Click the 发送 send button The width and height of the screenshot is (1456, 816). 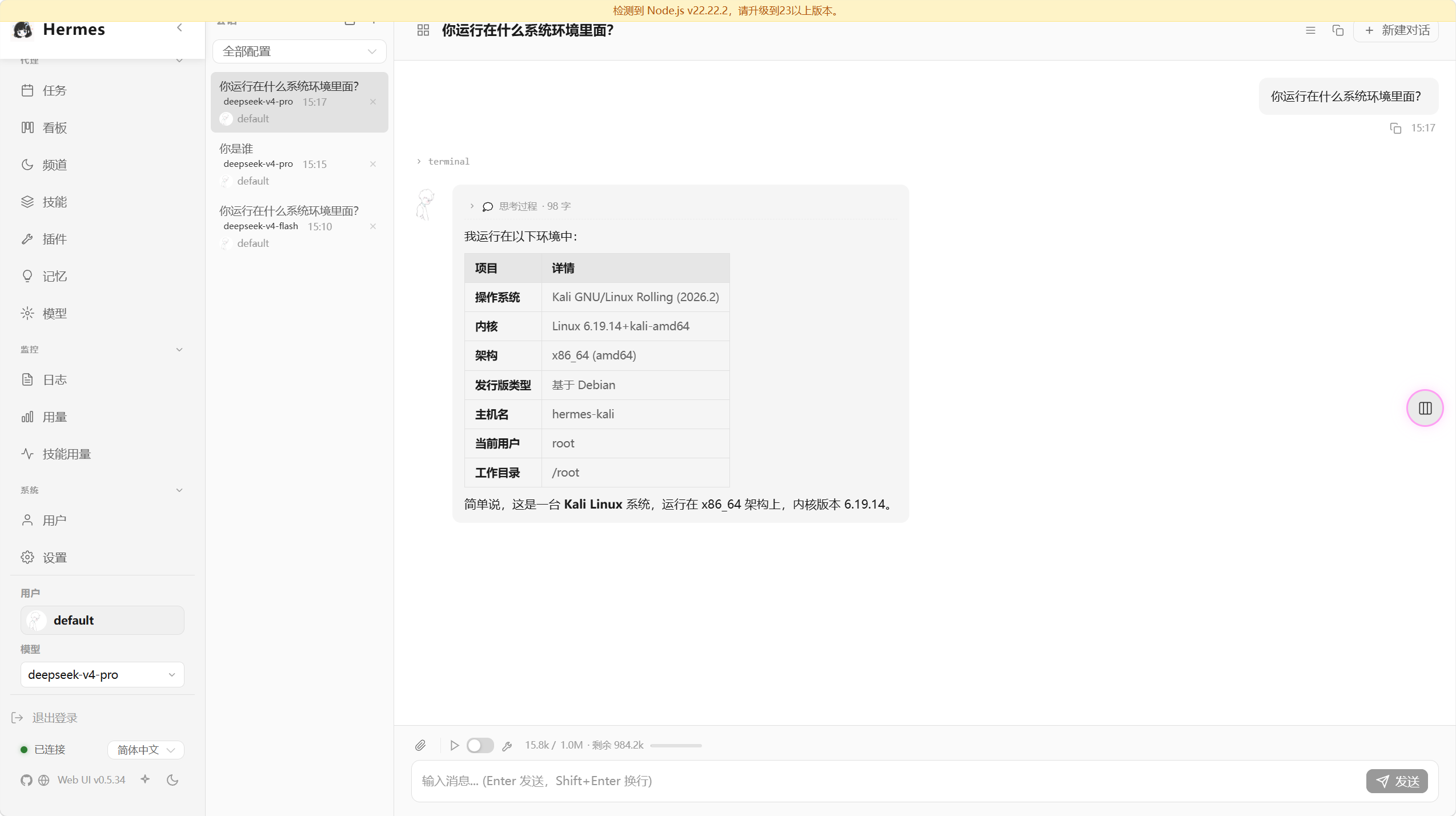pos(1397,781)
